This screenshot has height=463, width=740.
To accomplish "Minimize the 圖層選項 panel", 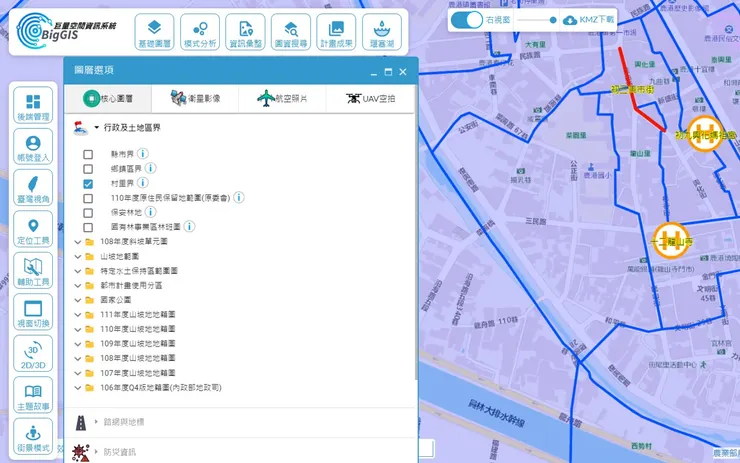I will 374,72.
